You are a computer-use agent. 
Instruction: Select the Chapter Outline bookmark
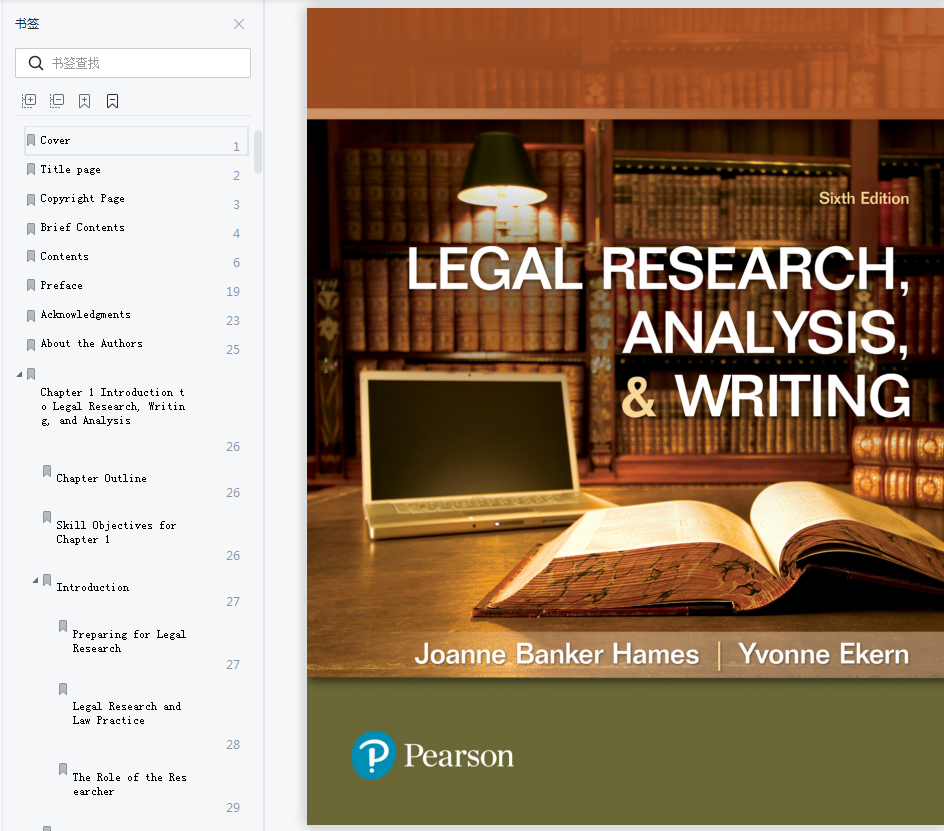101,478
